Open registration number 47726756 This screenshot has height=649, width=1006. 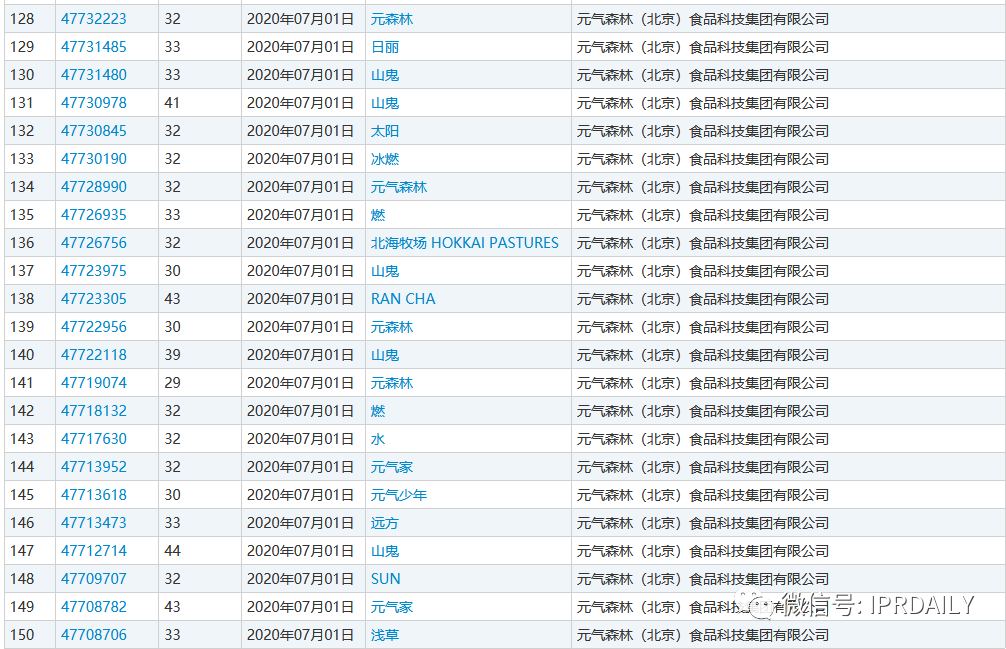[x=94, y=243]
